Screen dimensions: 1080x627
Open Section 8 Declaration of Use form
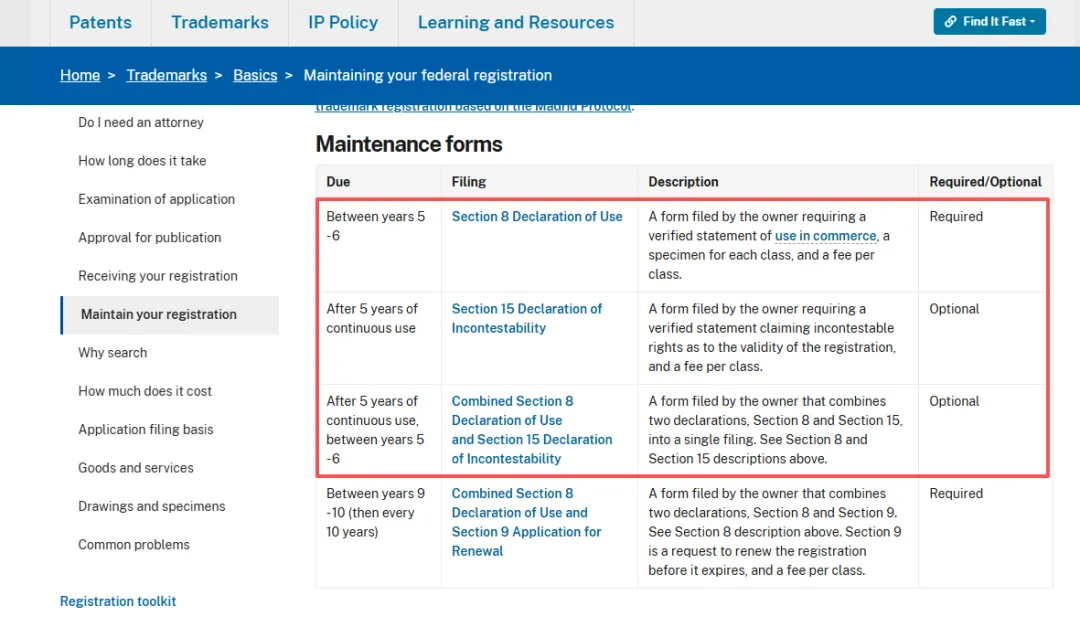[x=537, y=216]
